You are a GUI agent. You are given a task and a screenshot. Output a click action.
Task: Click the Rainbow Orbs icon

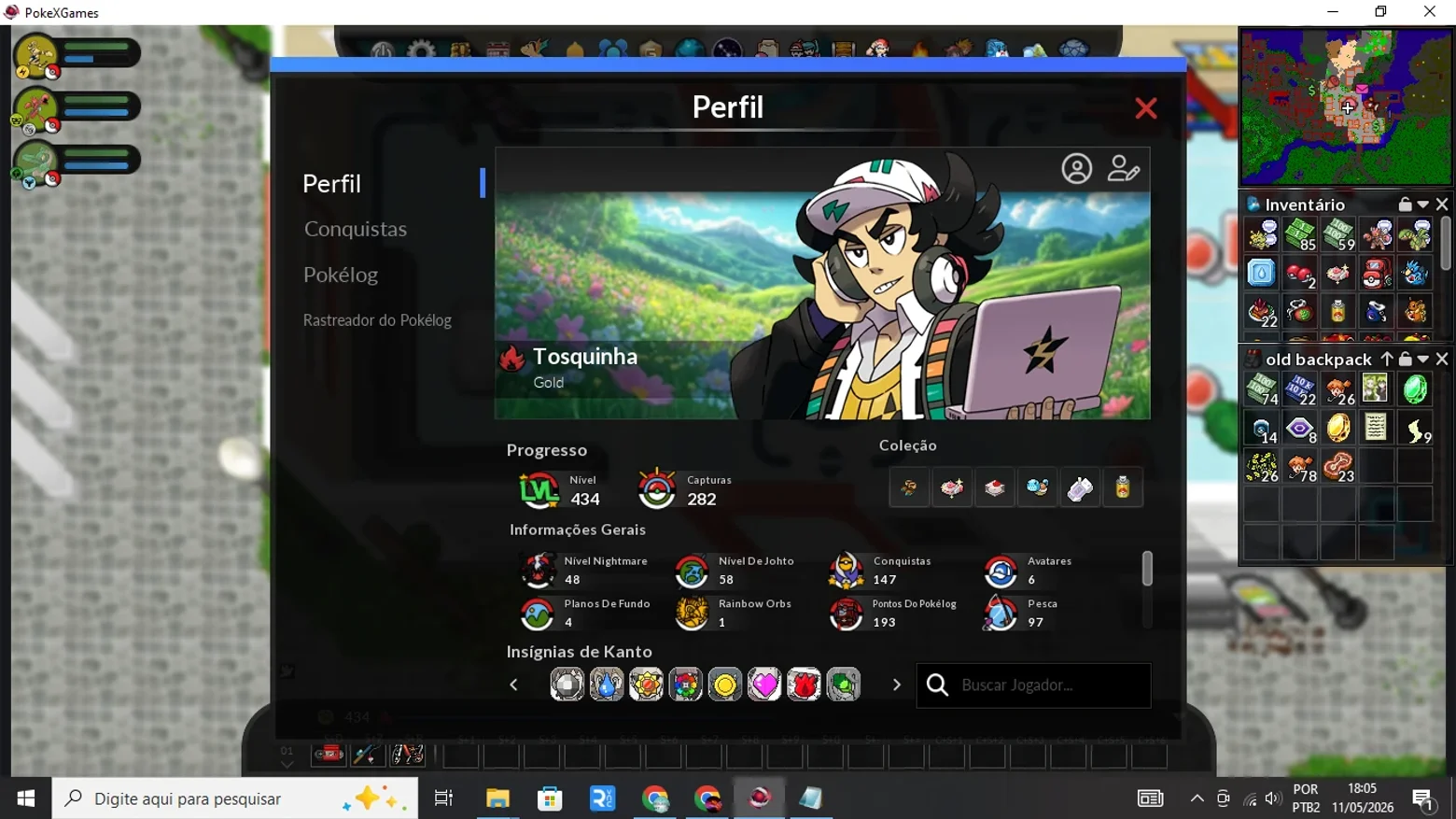click(693, 614)
